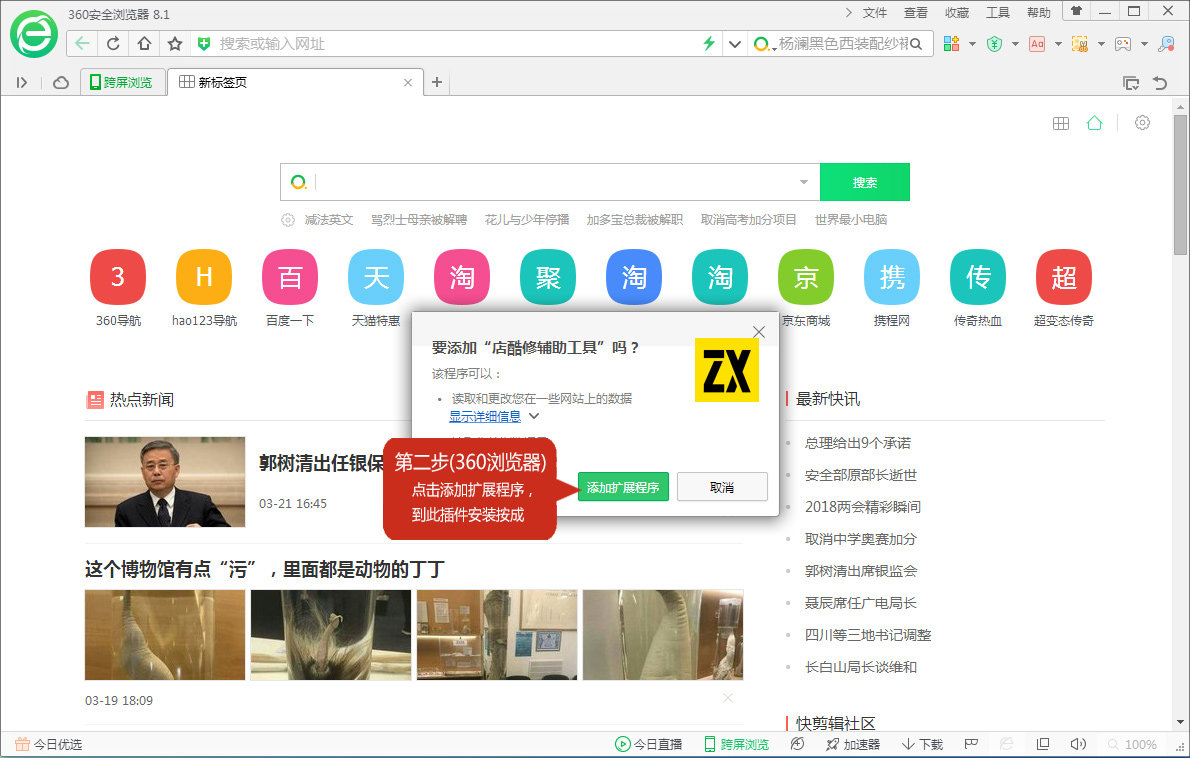Expand dropdown next to screenshot icon
This screenshot has height=758, width=1190.
coord(1100,44)
